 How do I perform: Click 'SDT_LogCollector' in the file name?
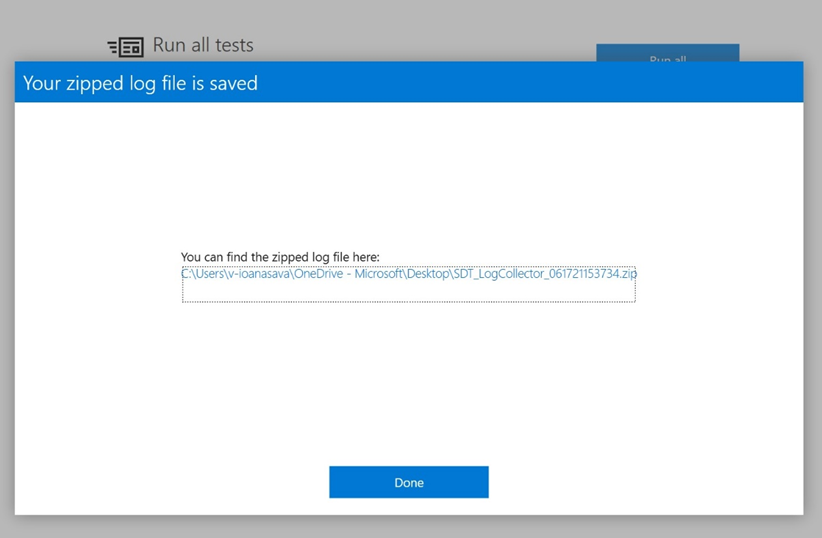(x=498, y=273)
